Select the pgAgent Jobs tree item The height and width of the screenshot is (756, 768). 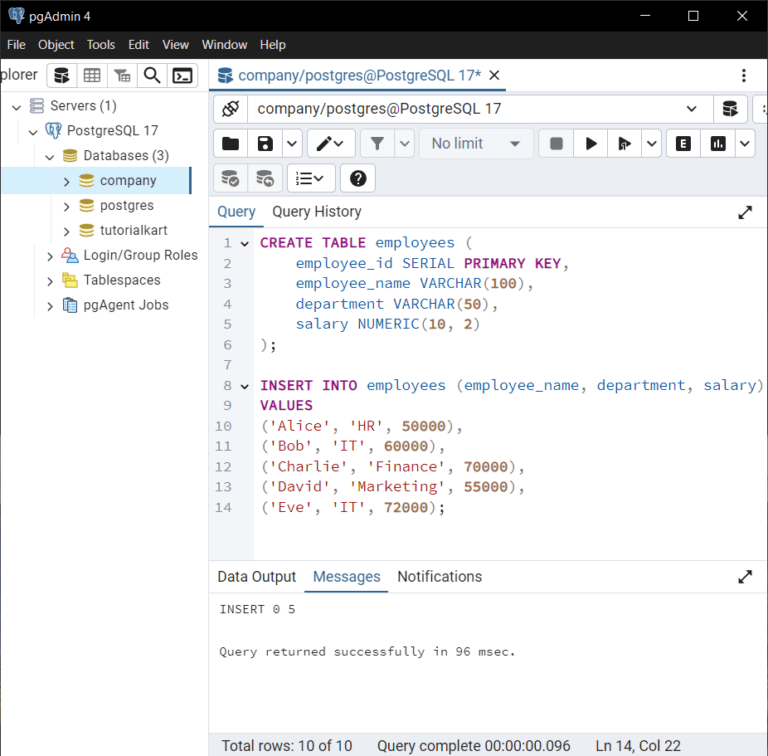click(x=125, y=305)
